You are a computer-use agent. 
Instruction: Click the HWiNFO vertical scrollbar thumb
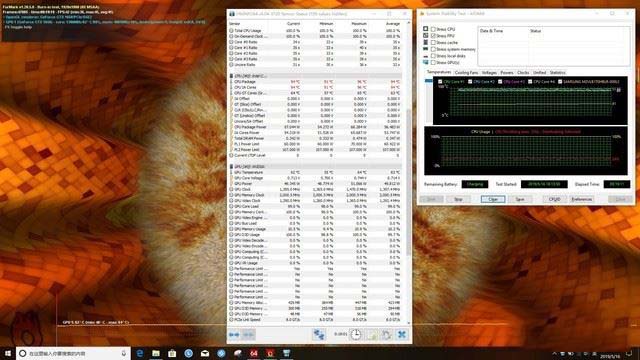(x=409, y=182)
